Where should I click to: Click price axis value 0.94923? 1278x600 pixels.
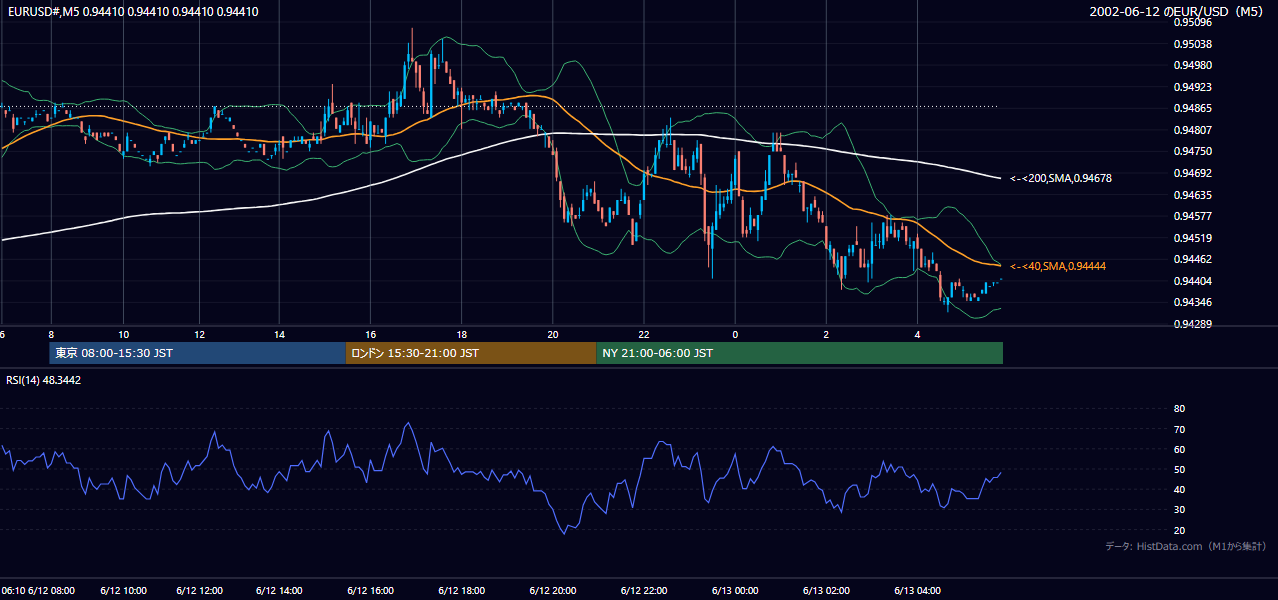click(1192, 87)
